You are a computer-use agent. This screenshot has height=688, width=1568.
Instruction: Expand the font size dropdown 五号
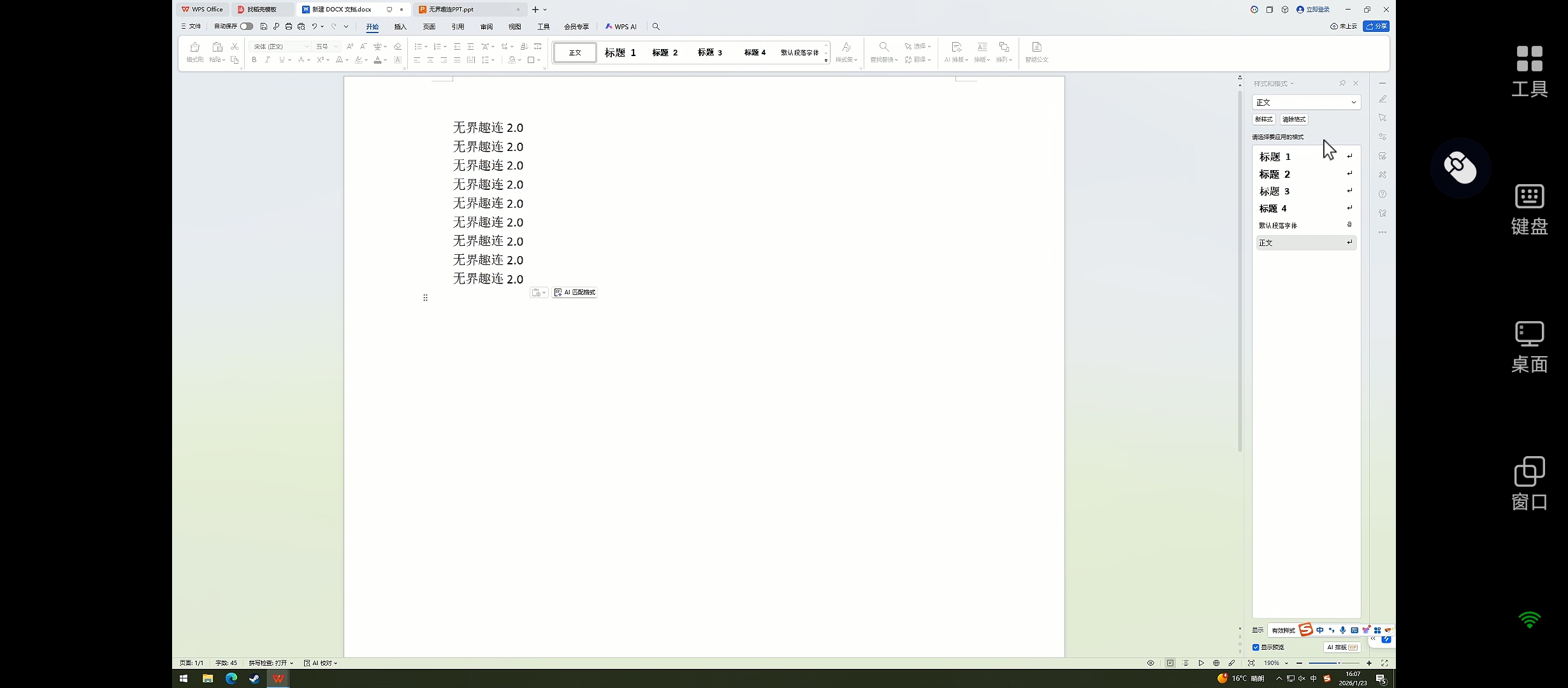tap(336, 47)
